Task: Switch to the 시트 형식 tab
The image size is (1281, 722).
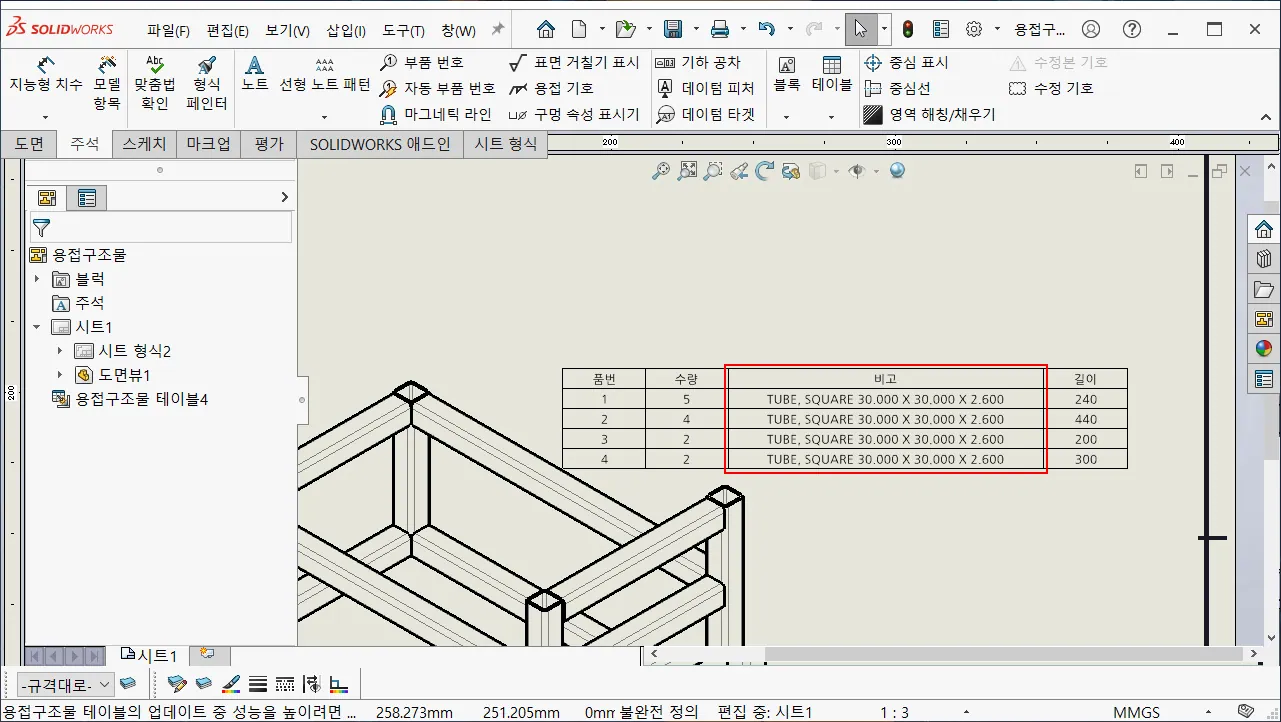Action: point(506,144)
